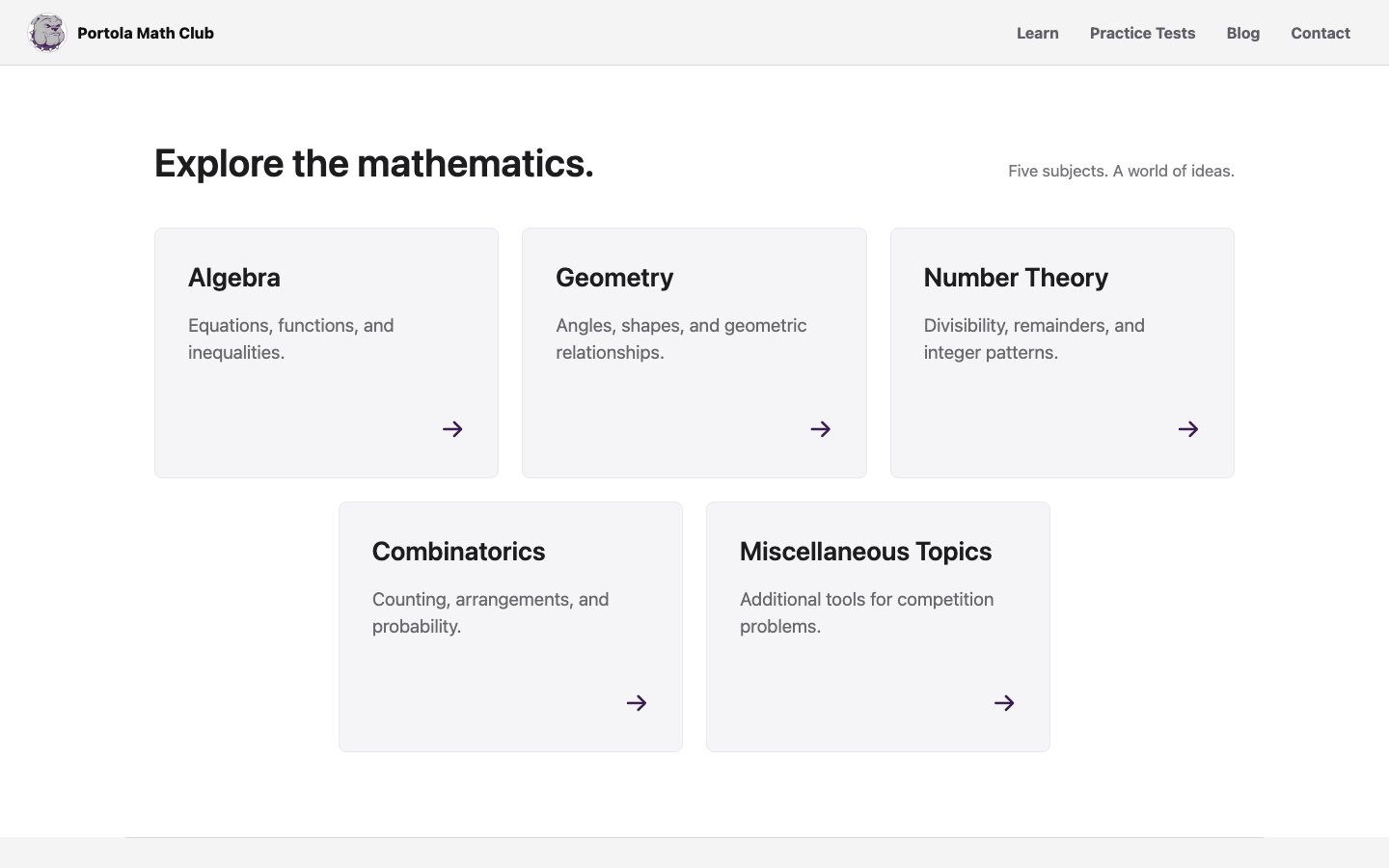Image resolution: width=1389 pixels, height=868 pixels.
Task: Click text 'Counting, arrangements, and probability.'
Action: pyautogui.click(x=491, y=612)
